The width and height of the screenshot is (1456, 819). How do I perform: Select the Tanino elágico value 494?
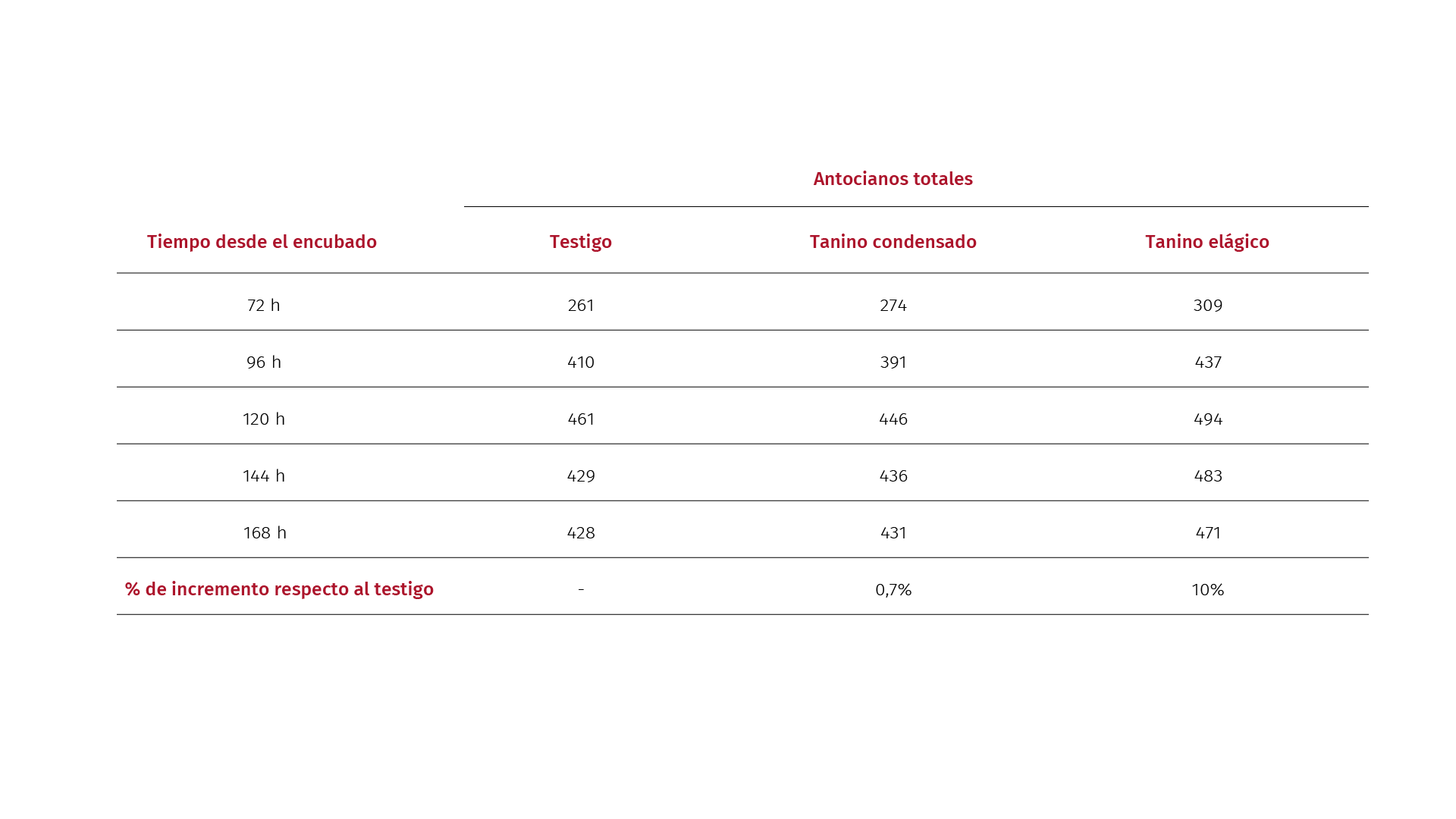pos(1208,419)
